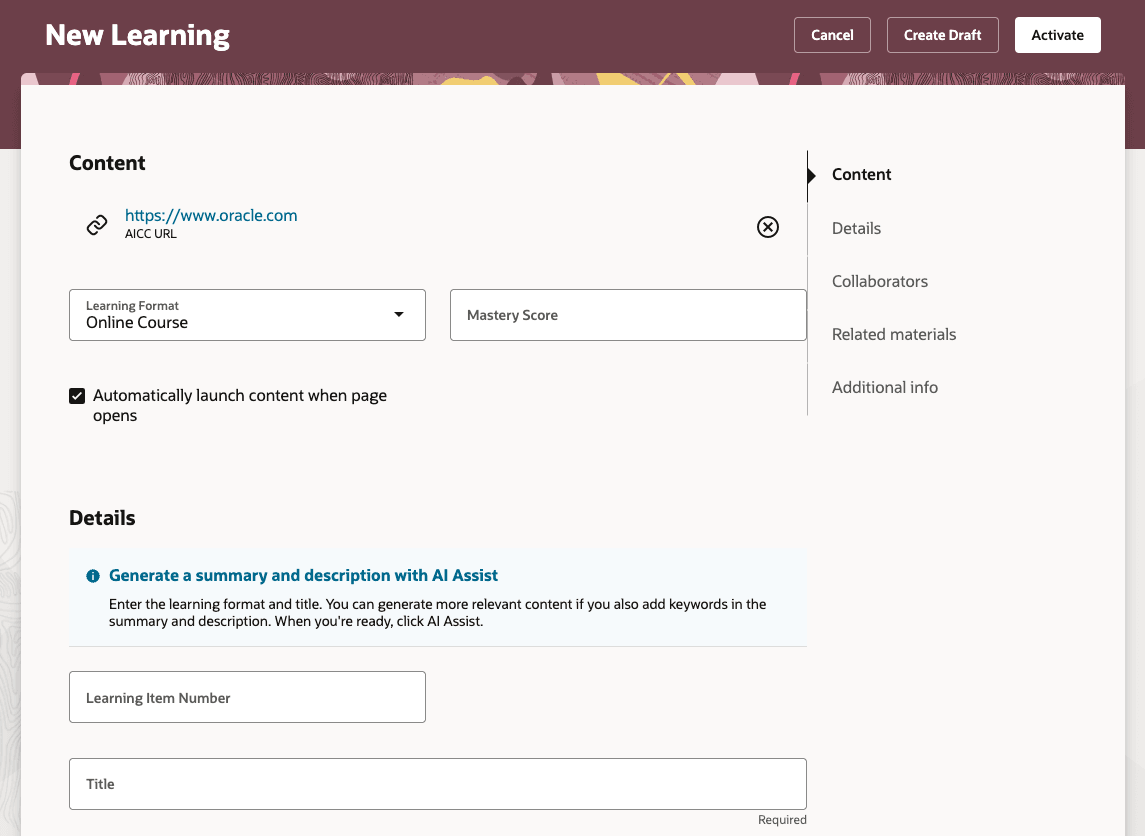Select Content in the right navigation panel
Screen dimensions: 1145x836
click(861, 174)
